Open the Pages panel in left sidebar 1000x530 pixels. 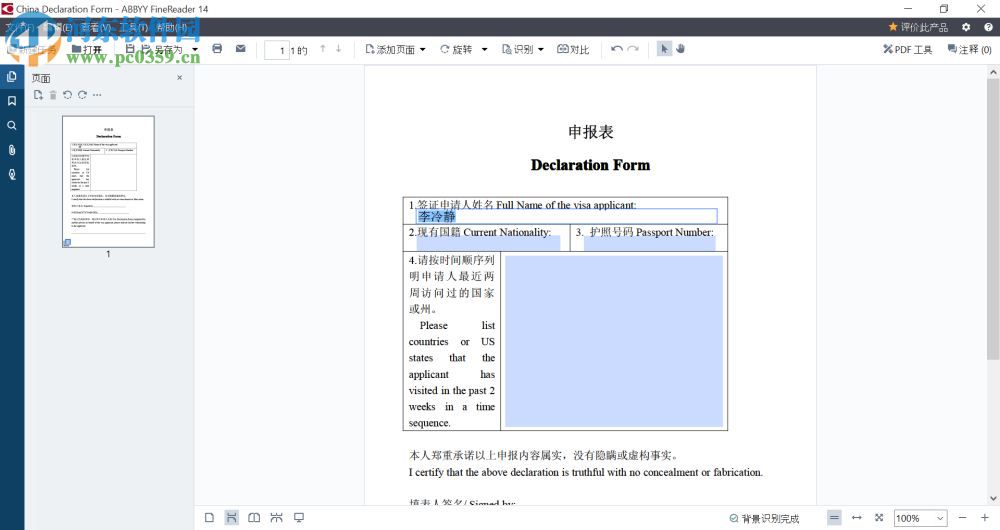[11, 77]
